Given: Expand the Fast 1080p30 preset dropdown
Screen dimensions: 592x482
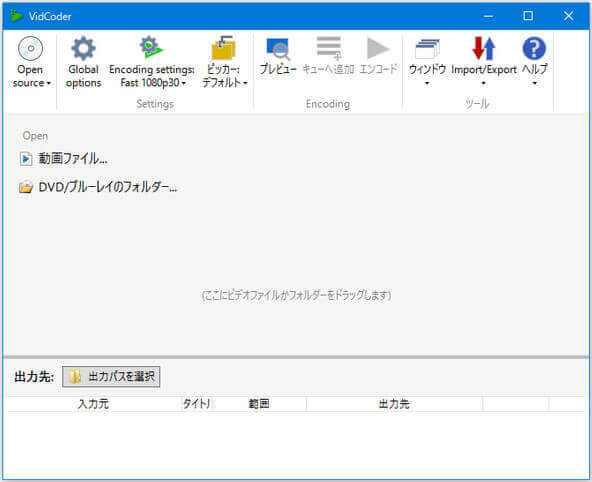Looking at the screenshot, I should click(184, 83).
